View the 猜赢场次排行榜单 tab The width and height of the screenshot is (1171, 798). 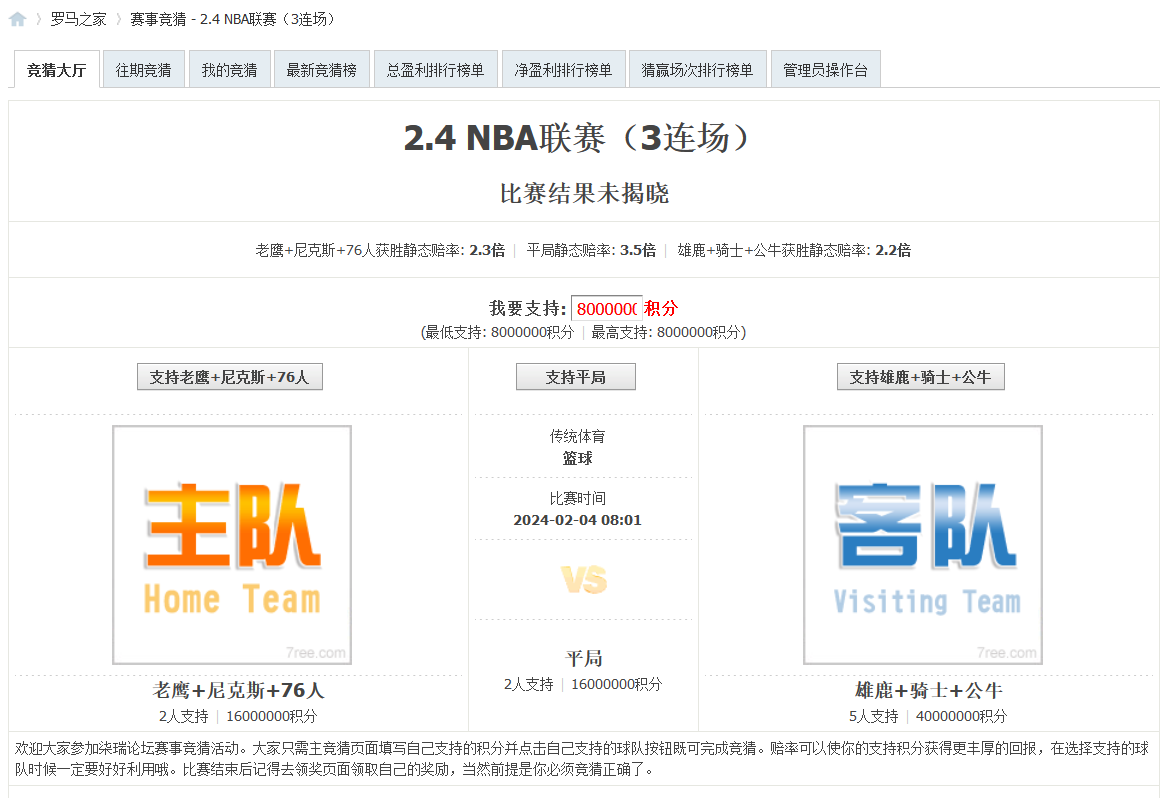[696, 69]
